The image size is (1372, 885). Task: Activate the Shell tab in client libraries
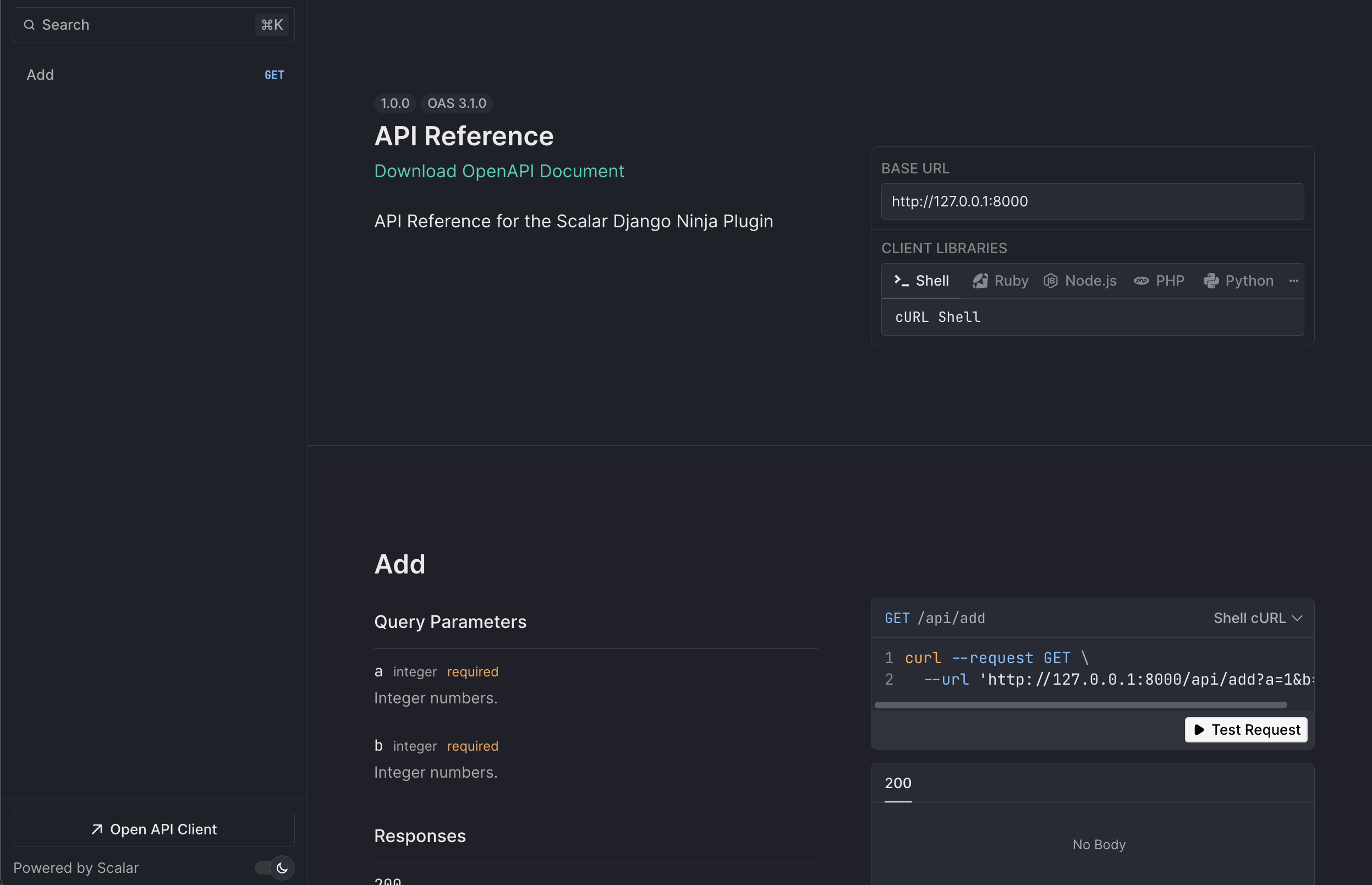(x=920, y=281)
